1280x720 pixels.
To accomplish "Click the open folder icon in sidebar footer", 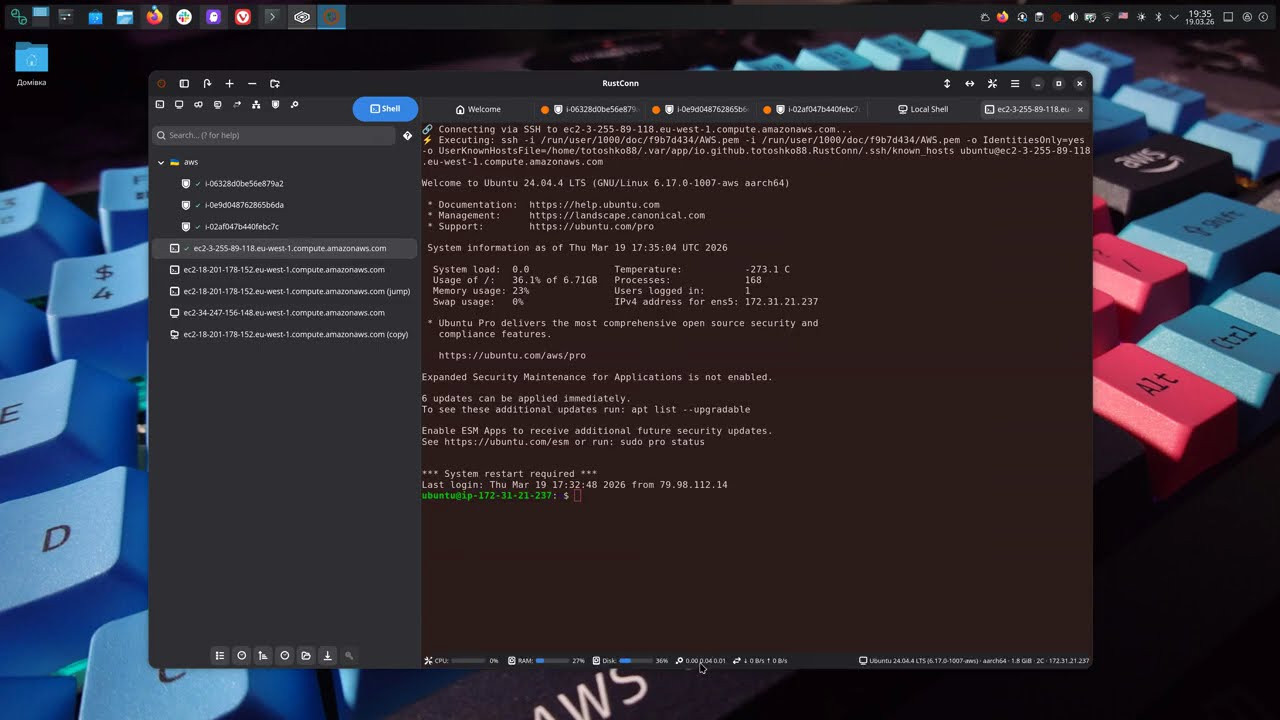I will [306, 656].
